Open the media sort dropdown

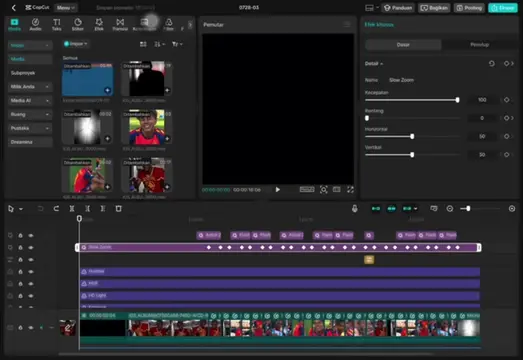[160, 44]
